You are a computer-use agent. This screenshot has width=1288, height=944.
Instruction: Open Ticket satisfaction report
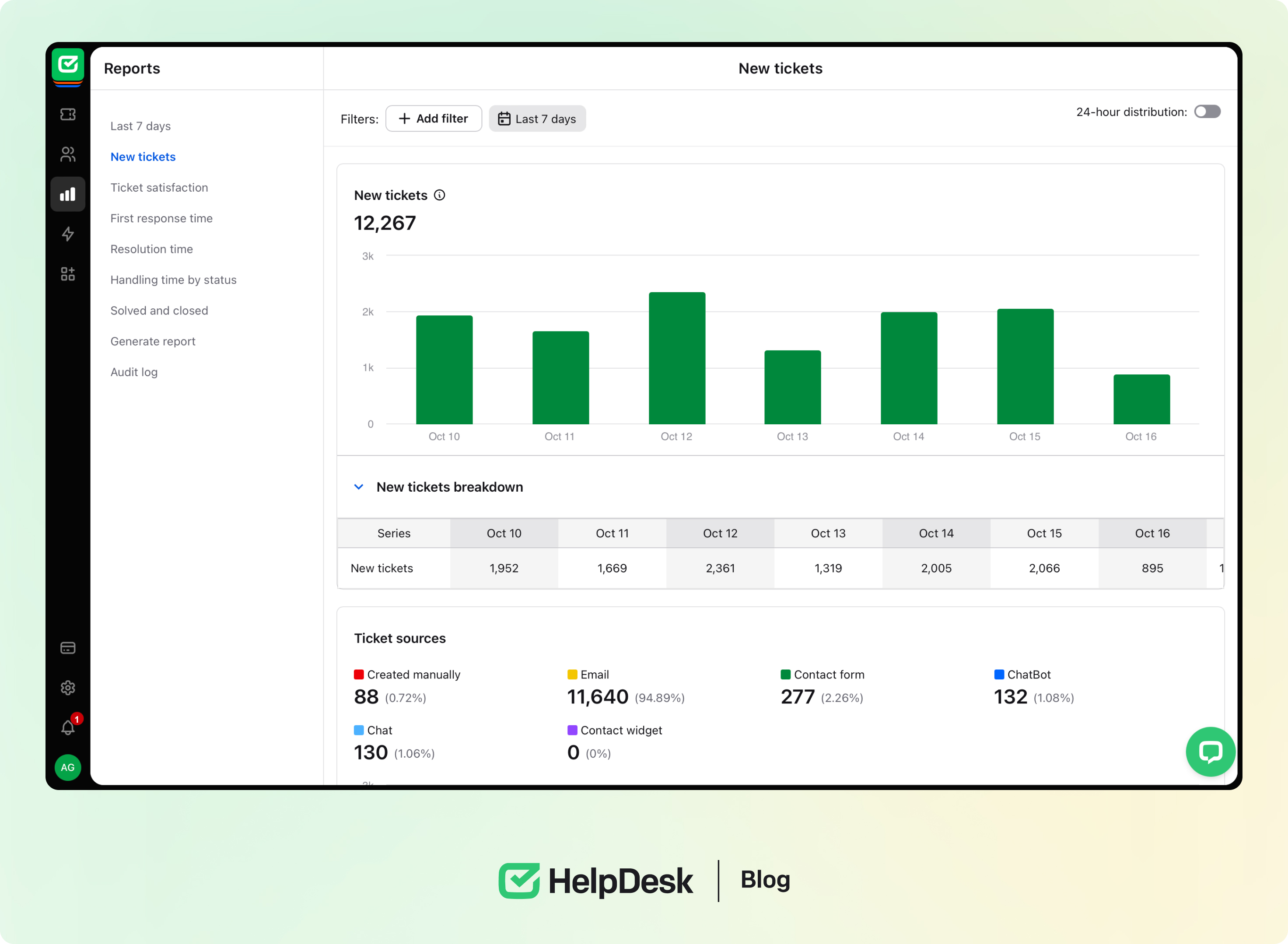click(x=159, y=187)
